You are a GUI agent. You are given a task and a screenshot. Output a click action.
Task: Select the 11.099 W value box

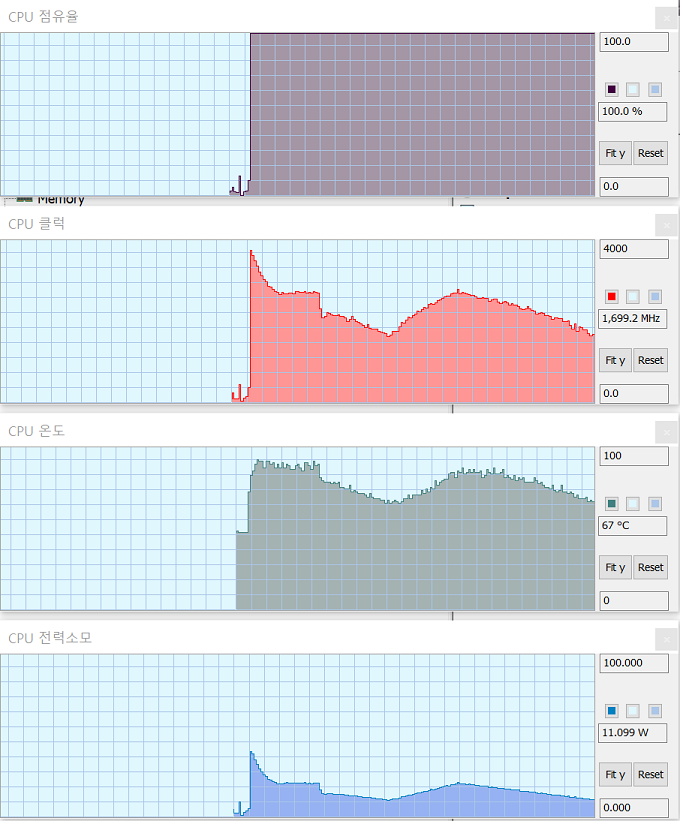click(x=633, y=733)
